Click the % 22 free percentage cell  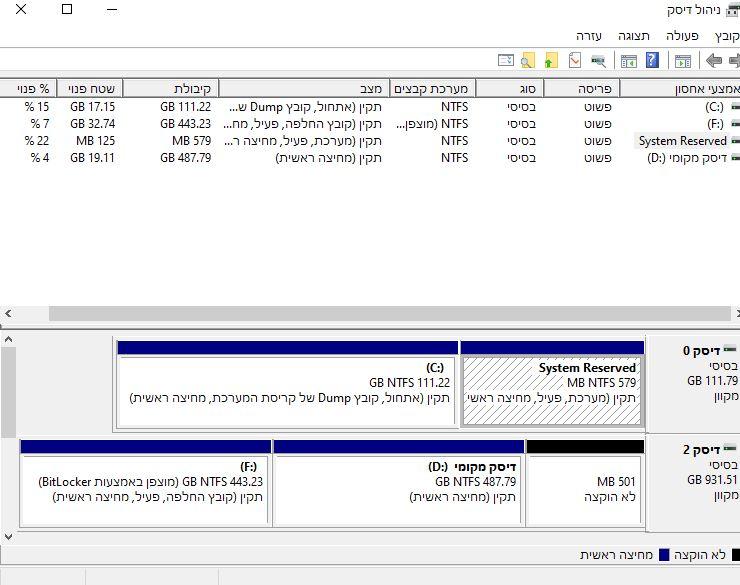[x=37, y=141]
